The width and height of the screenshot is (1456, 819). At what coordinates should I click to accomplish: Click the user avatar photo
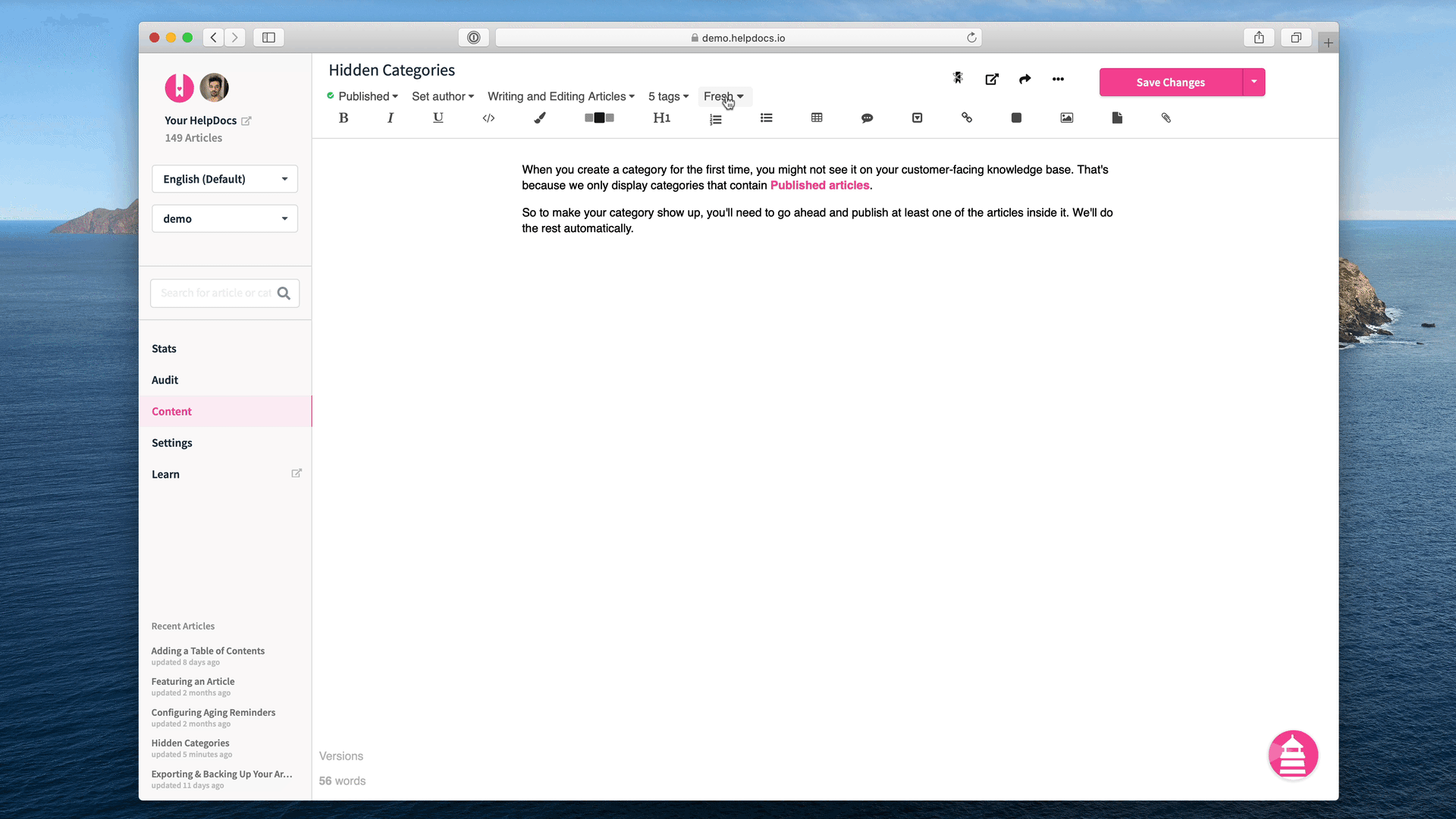(x=215, y=88)
